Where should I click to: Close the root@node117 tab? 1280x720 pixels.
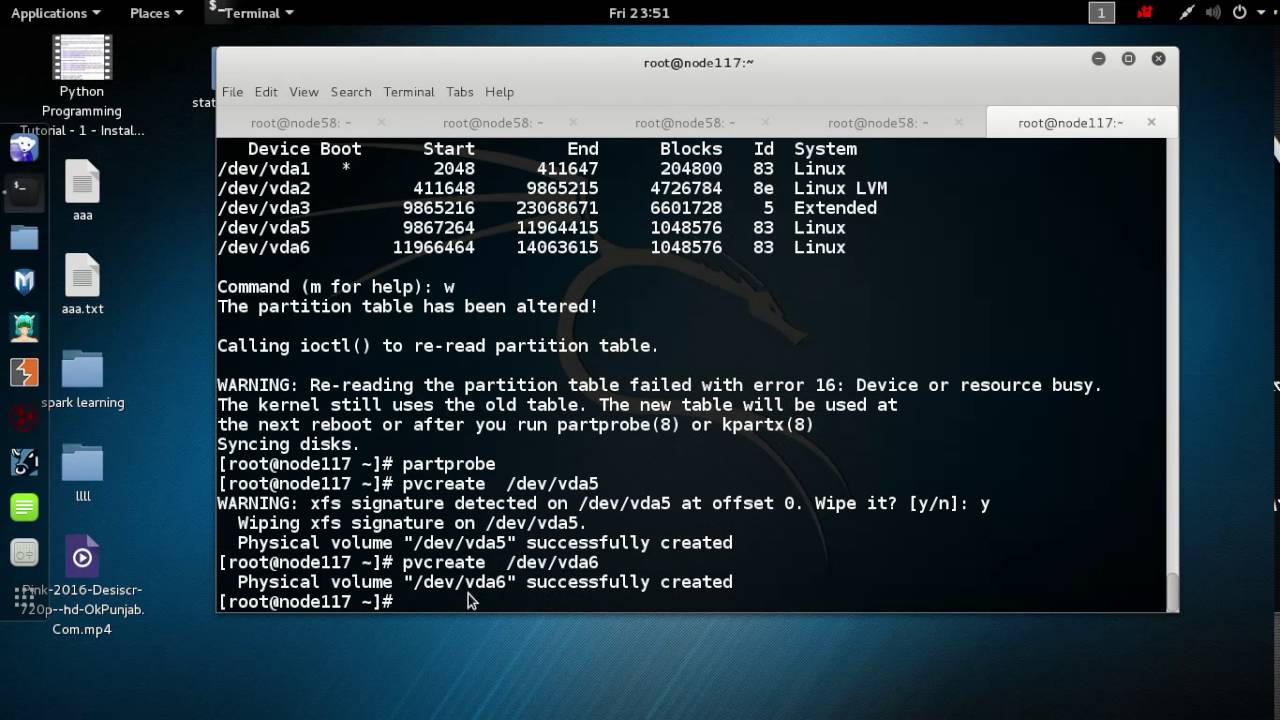click(x=1151, y=122)
